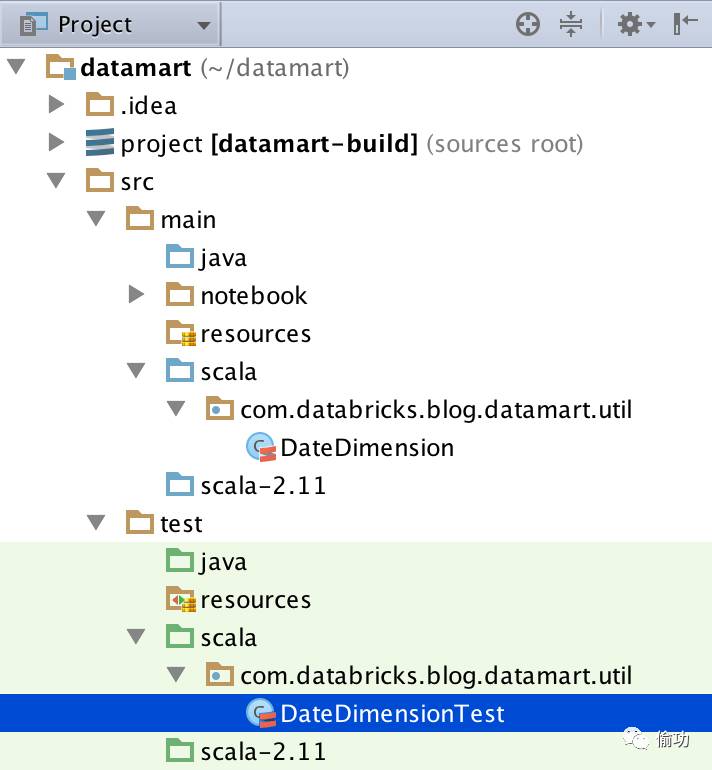The height and width of the screenshot is (770, 712).
Task: Click the main resources folder icon
Action: (180, 333)
